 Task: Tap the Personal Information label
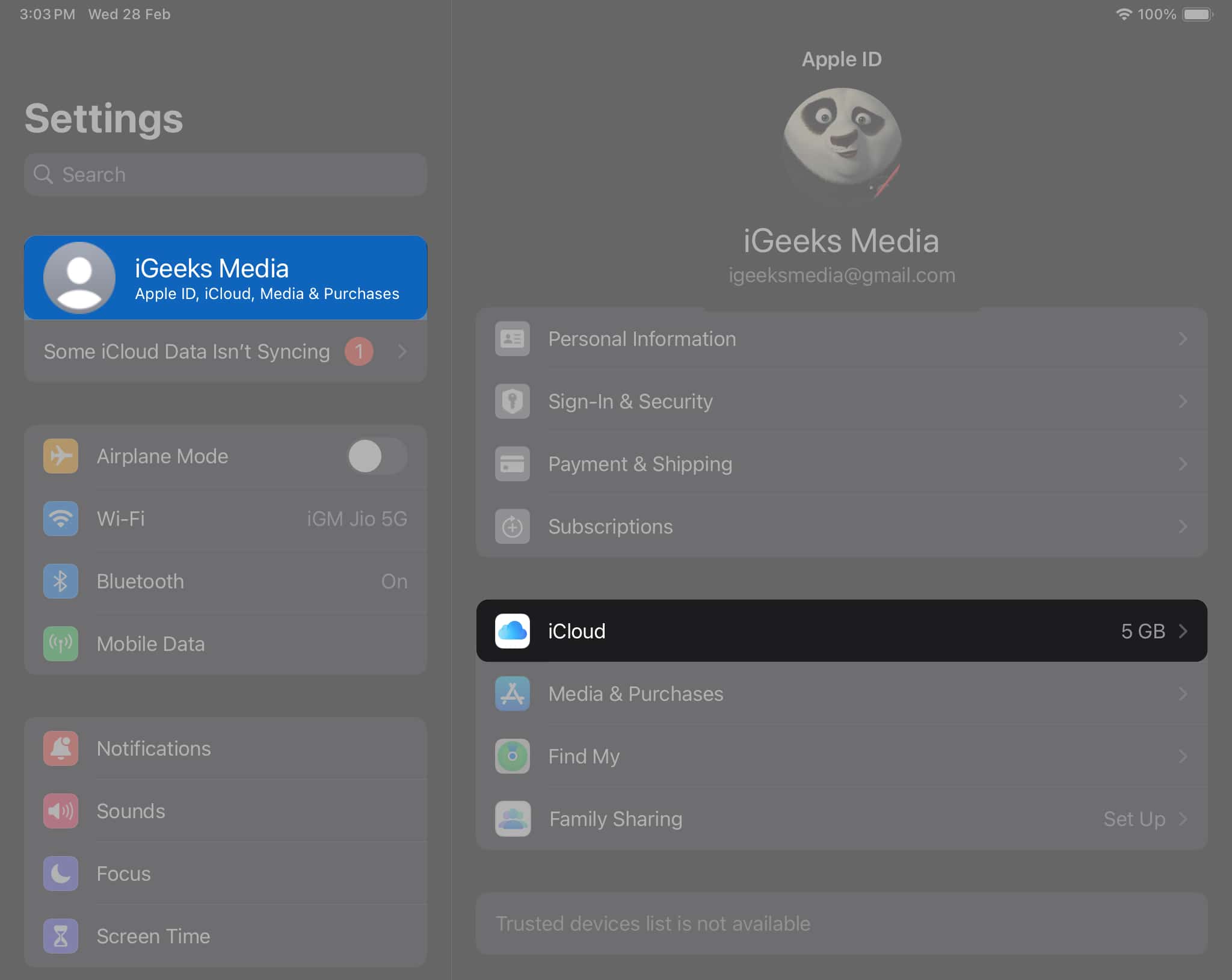coord(642,339)
